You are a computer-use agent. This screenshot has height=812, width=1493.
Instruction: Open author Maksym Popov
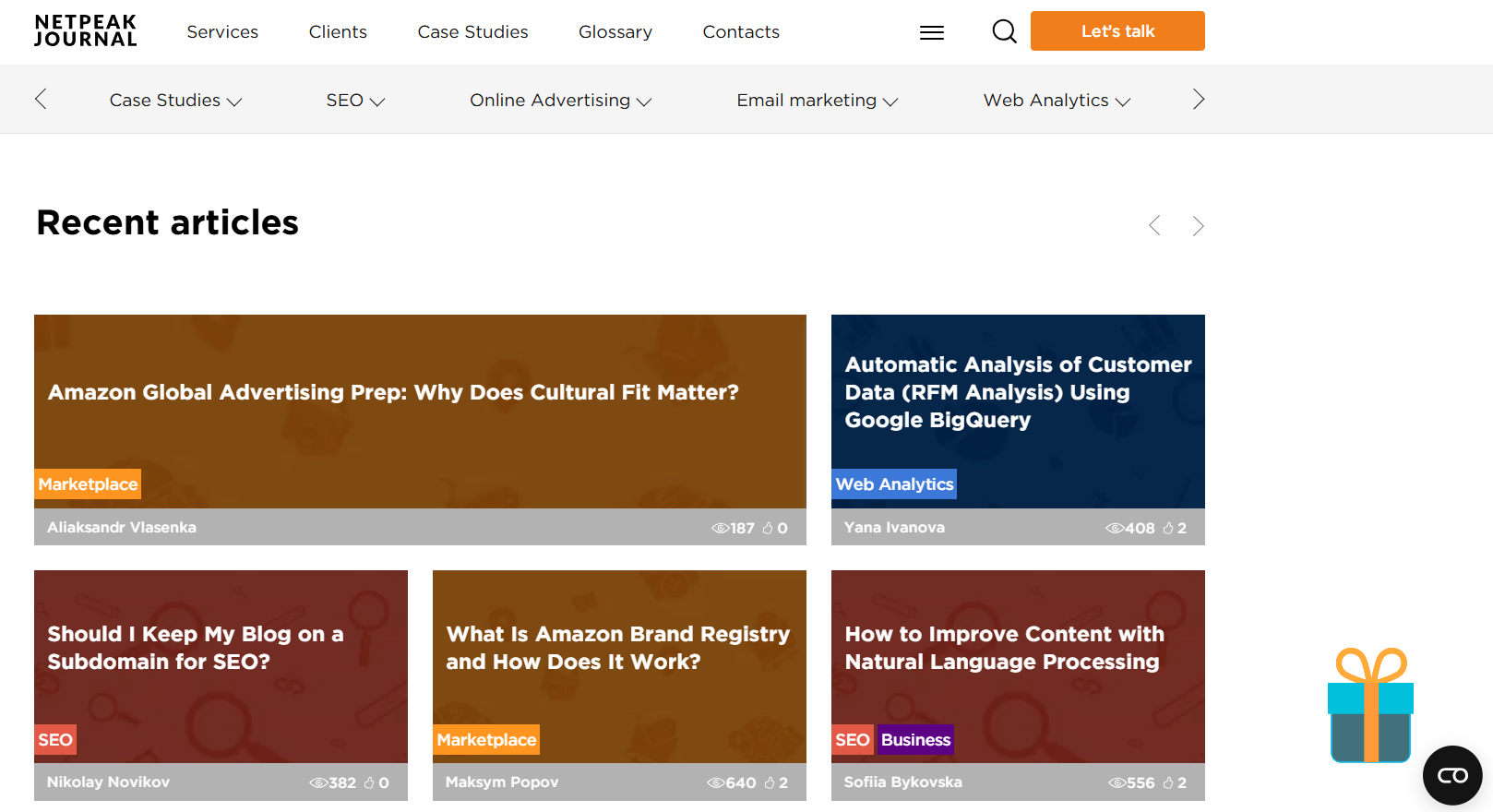pyautogui.click(x=502, y=782)
